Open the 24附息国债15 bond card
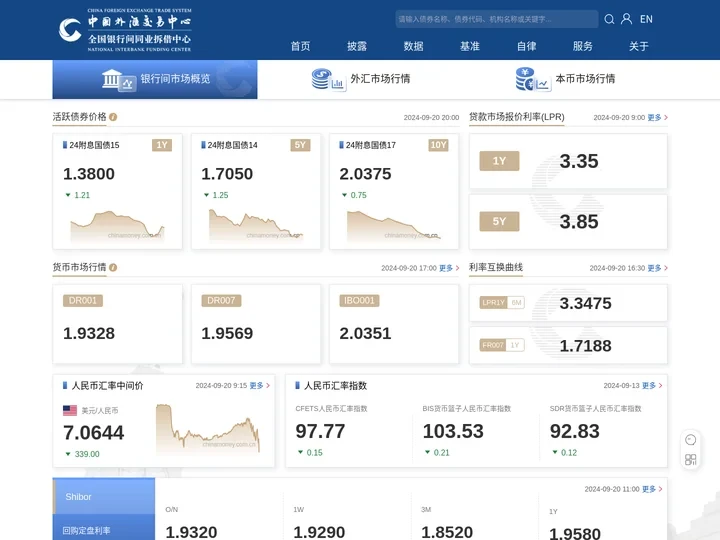This screenshot has height=540, width=720. pyautogui.click(x=118, y=191)
